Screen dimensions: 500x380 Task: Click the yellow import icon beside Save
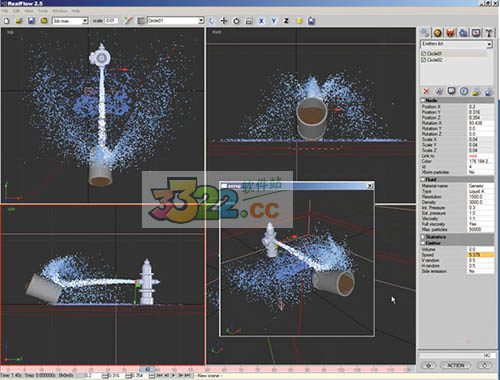point(44,21)
